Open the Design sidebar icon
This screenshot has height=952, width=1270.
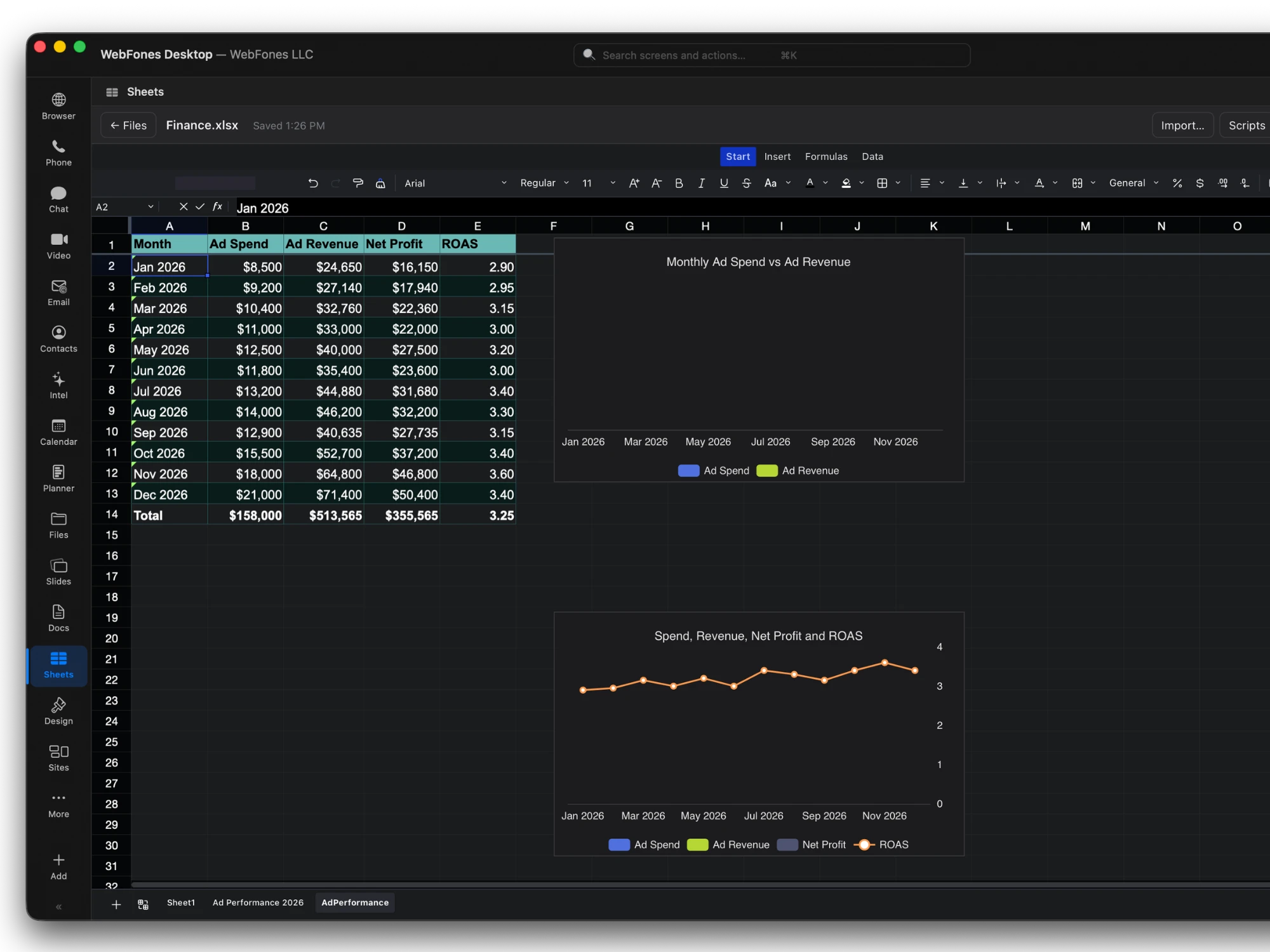tap(58, 711)
